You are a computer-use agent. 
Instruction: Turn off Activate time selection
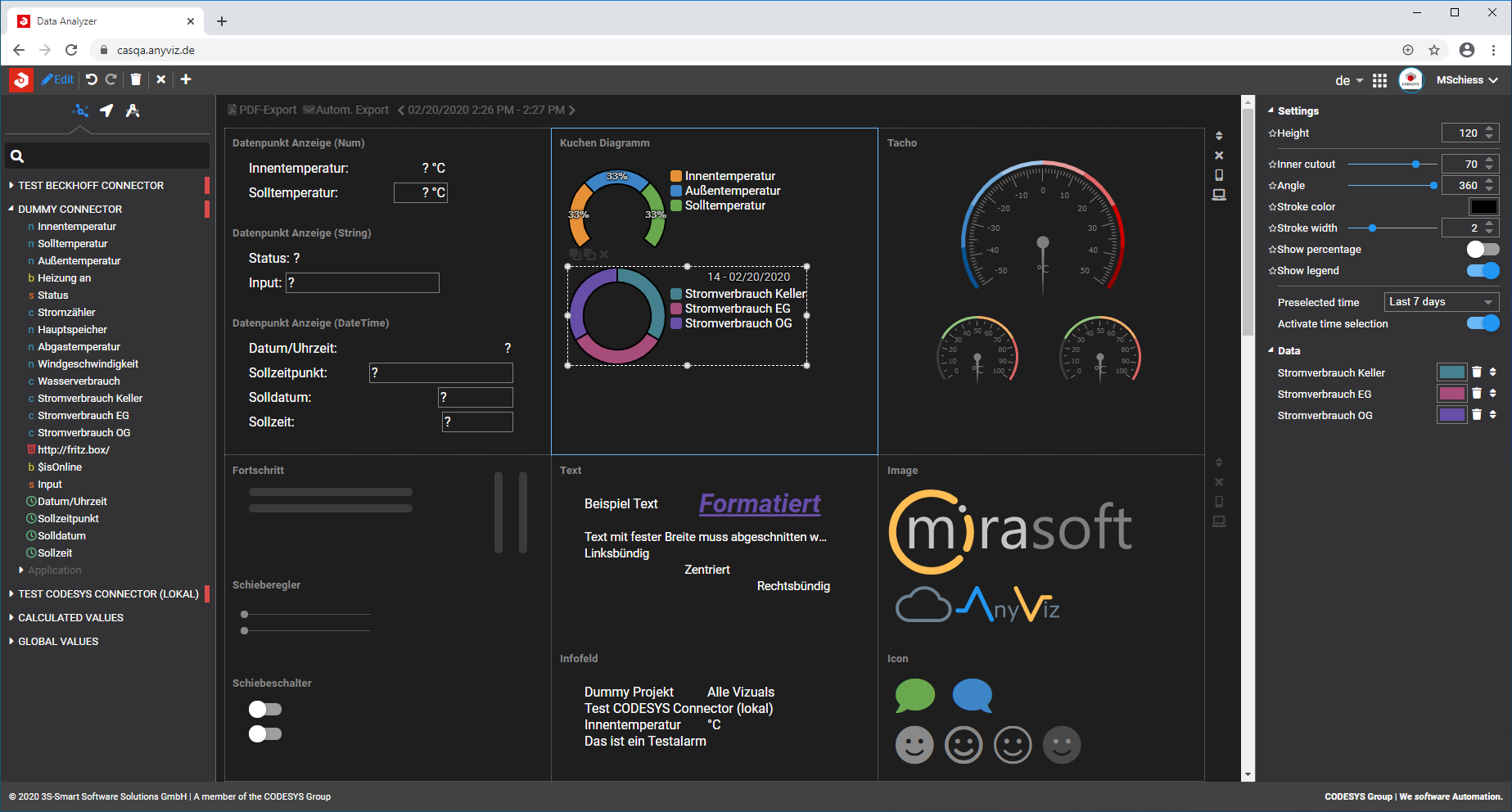(x=1484, y=323)
